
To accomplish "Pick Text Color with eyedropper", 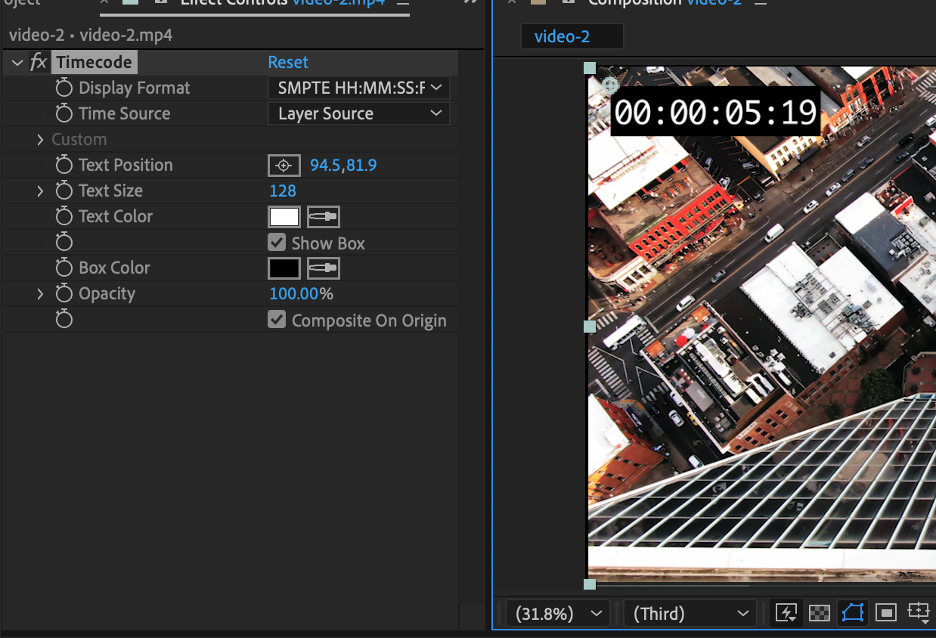I will (x=324, y=217).
